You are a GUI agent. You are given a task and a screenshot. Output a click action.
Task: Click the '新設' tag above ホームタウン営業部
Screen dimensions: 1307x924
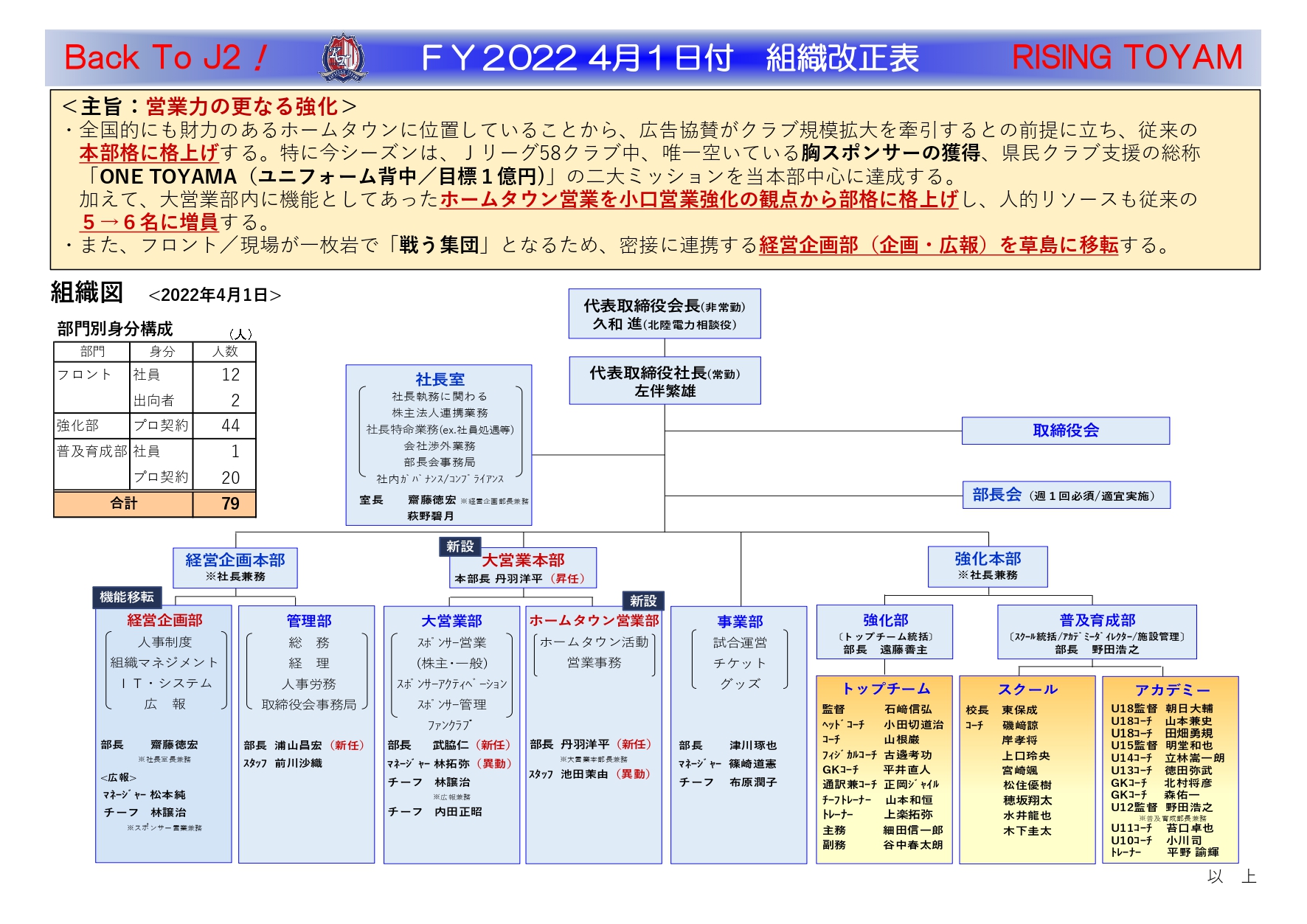click(643, 601)
